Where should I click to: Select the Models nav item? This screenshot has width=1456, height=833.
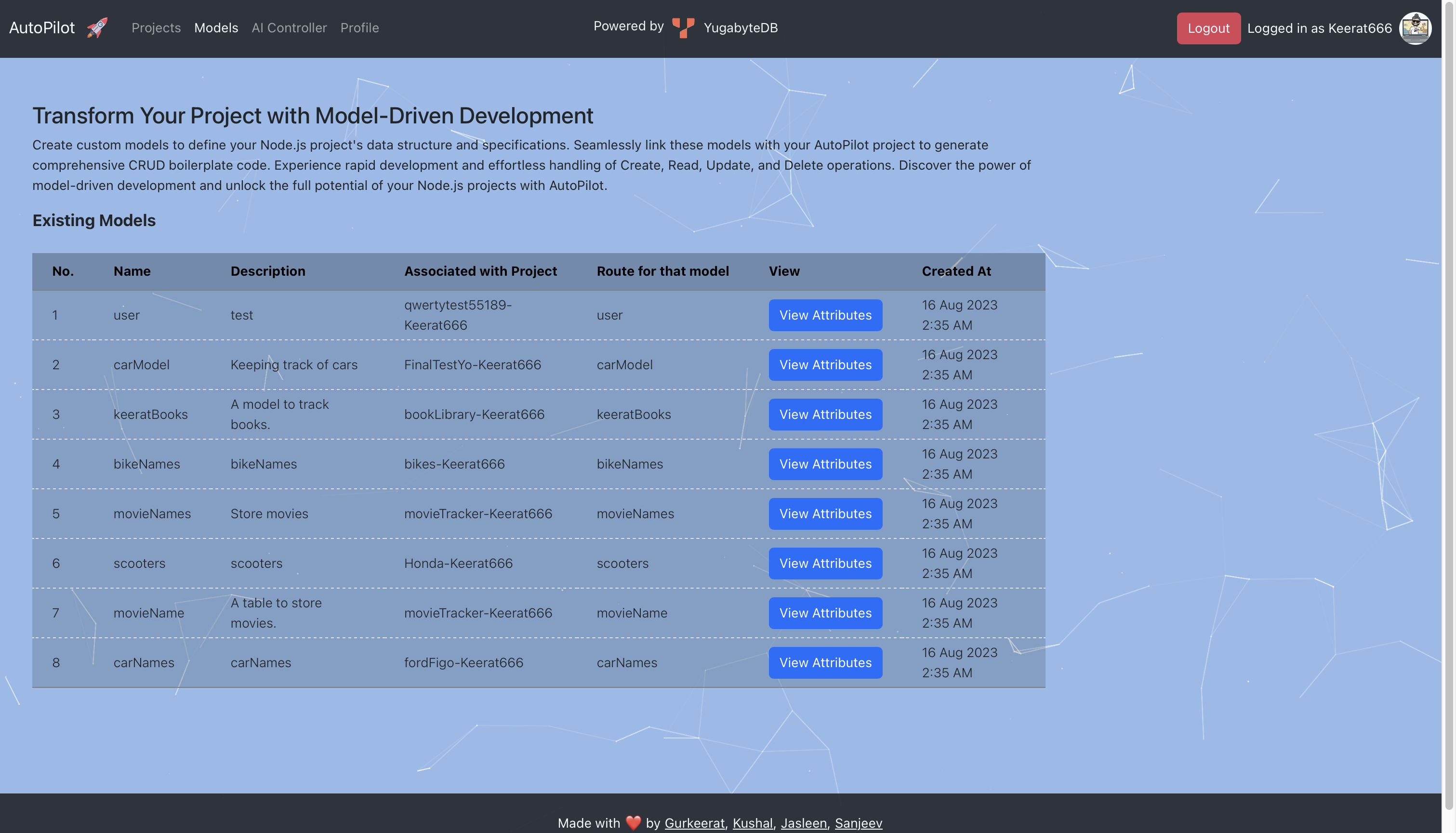point(215,27)
